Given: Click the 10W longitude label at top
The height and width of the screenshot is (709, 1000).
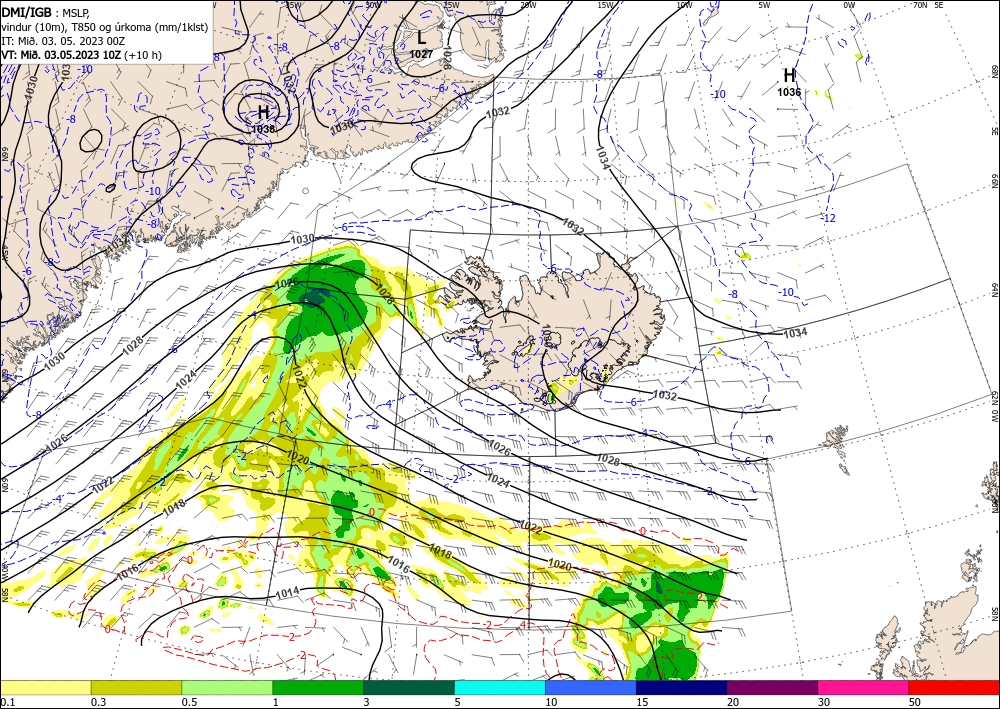Looking at the screenshot, I should (x=684, y=5).
